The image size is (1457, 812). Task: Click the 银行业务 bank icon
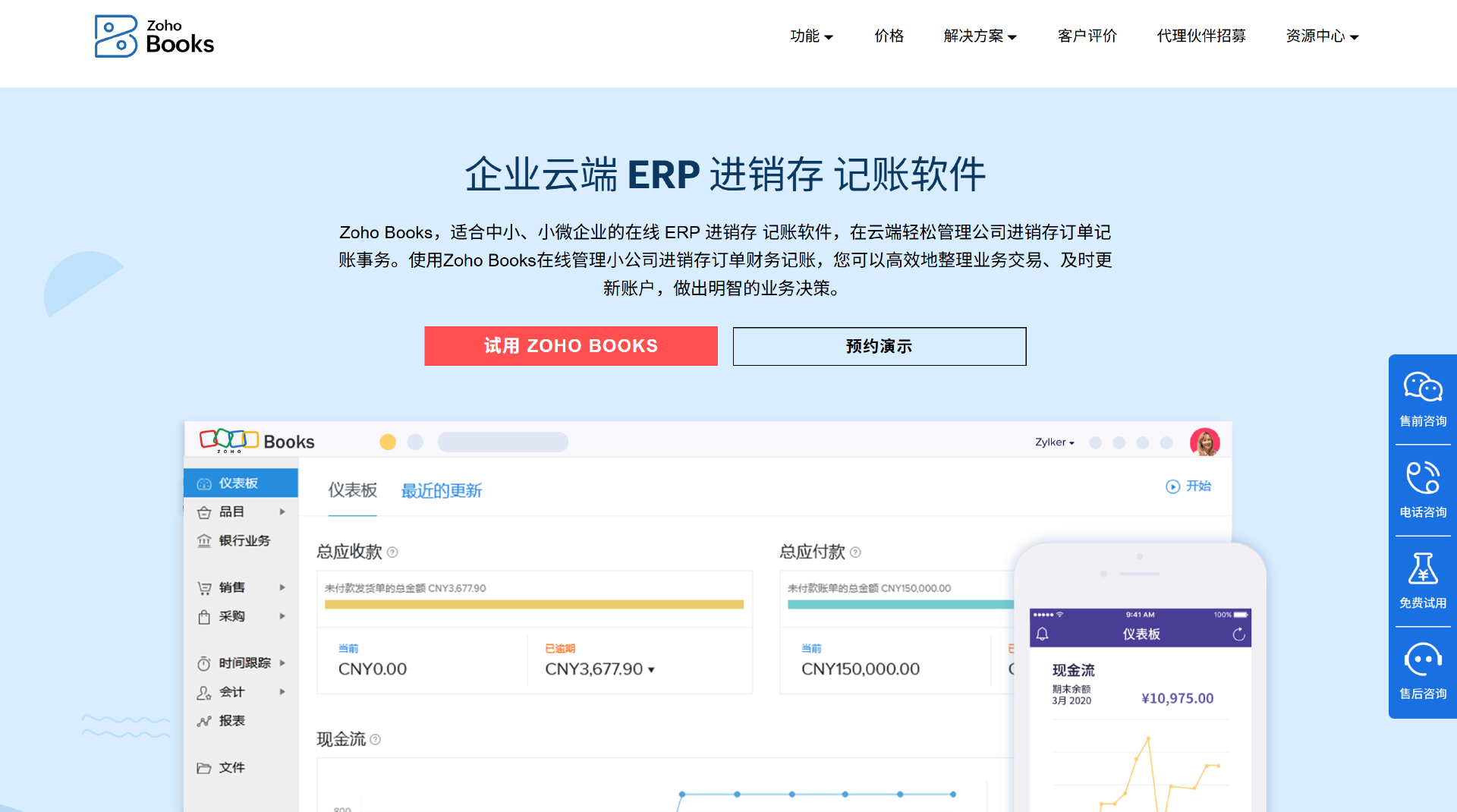coord(203,540)
